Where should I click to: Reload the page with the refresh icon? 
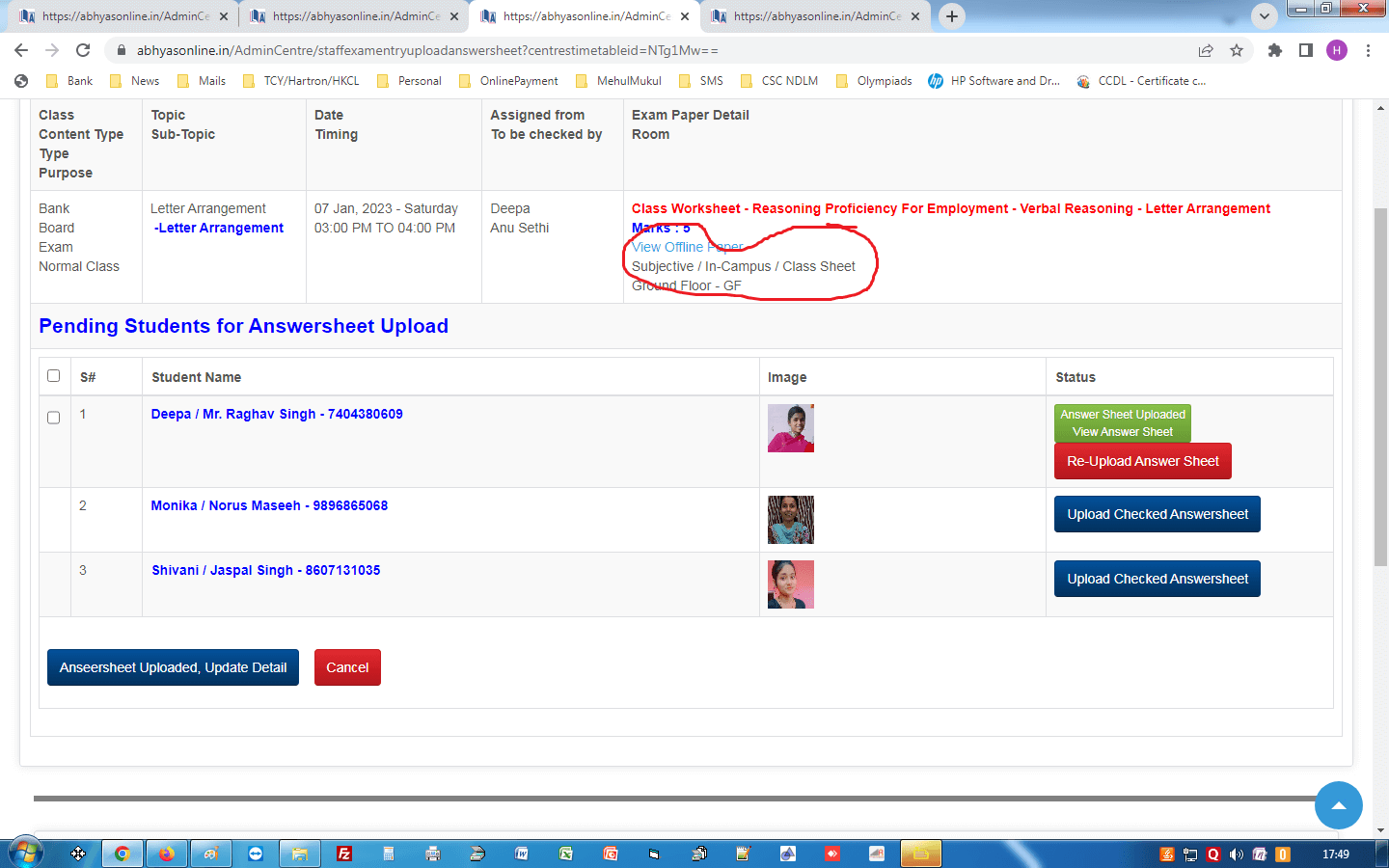coord(83,50)
